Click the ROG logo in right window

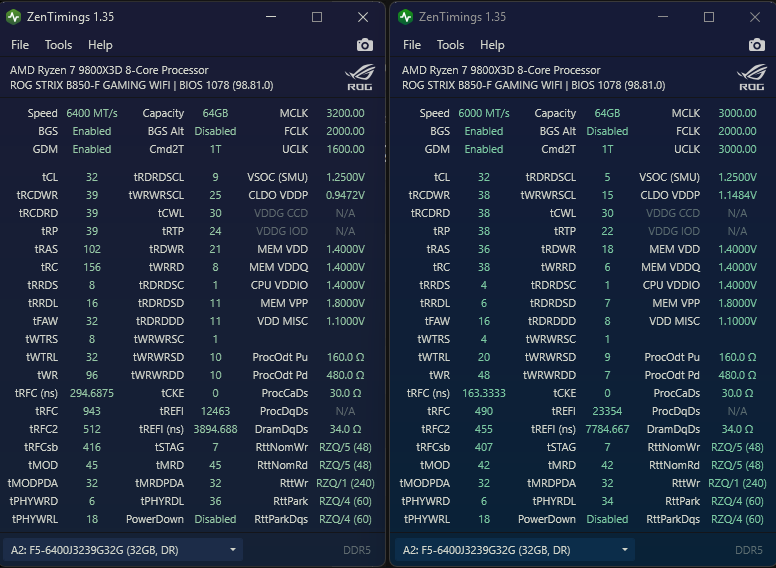pyautogui.click(x=752, y=78)
